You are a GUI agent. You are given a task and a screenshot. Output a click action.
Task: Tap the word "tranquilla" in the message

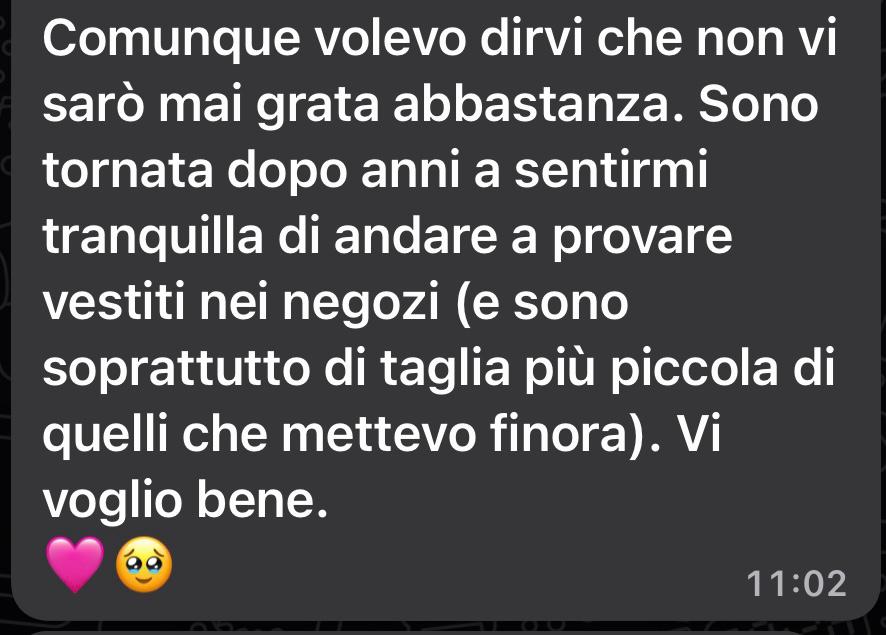pyautogui.click(x=153, y=237)
